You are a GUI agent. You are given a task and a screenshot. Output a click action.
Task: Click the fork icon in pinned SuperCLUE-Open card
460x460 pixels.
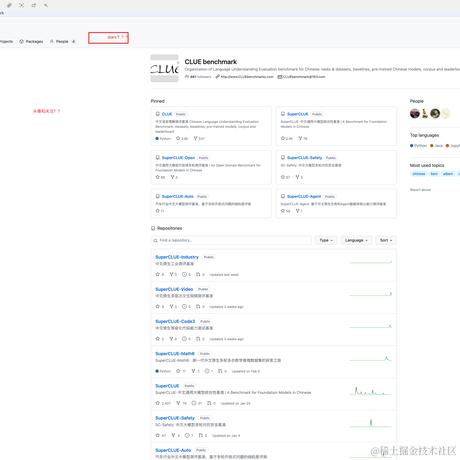pos(172,177)
